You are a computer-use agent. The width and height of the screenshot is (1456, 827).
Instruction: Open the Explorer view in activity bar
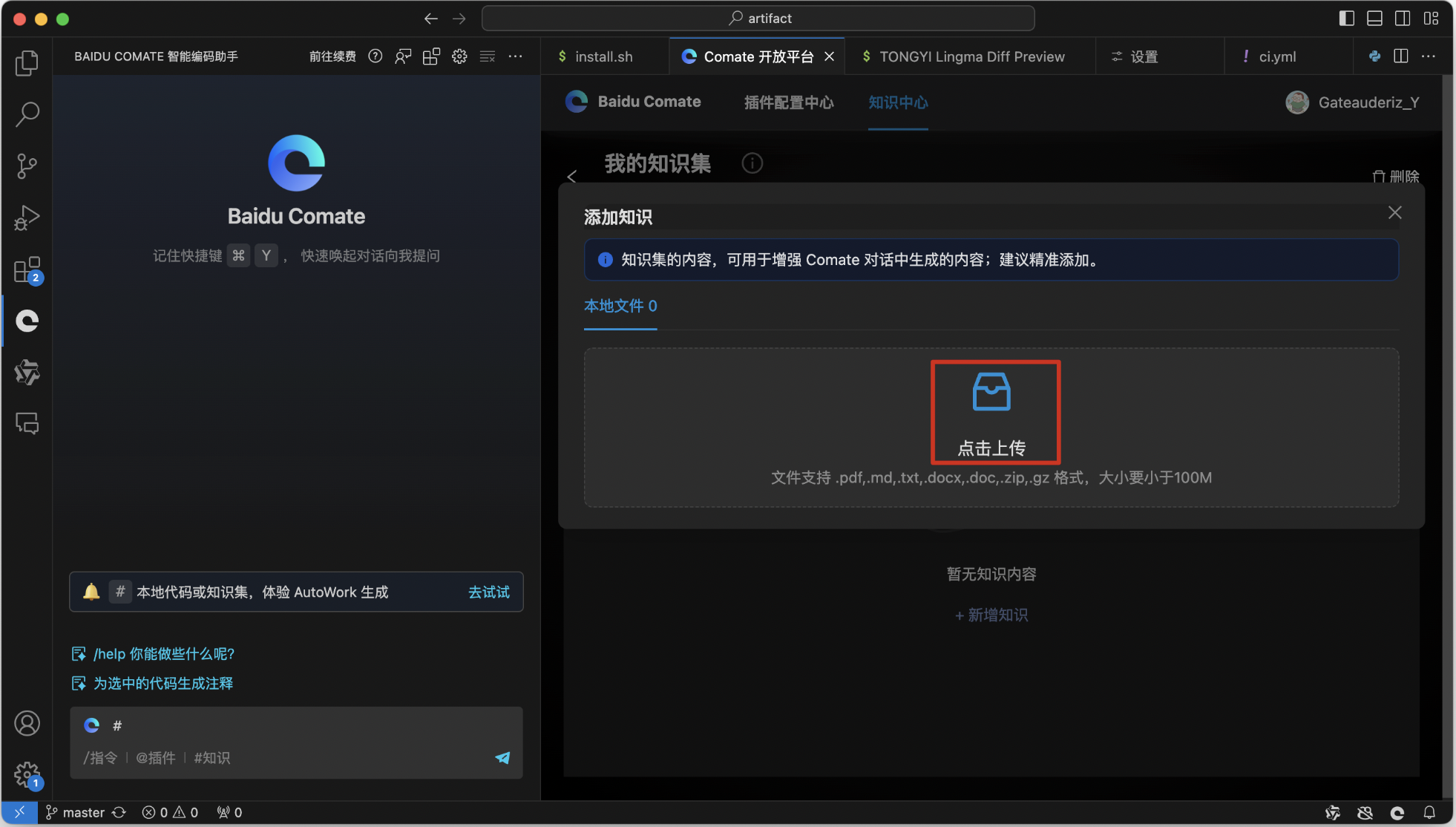pos(27,63)
